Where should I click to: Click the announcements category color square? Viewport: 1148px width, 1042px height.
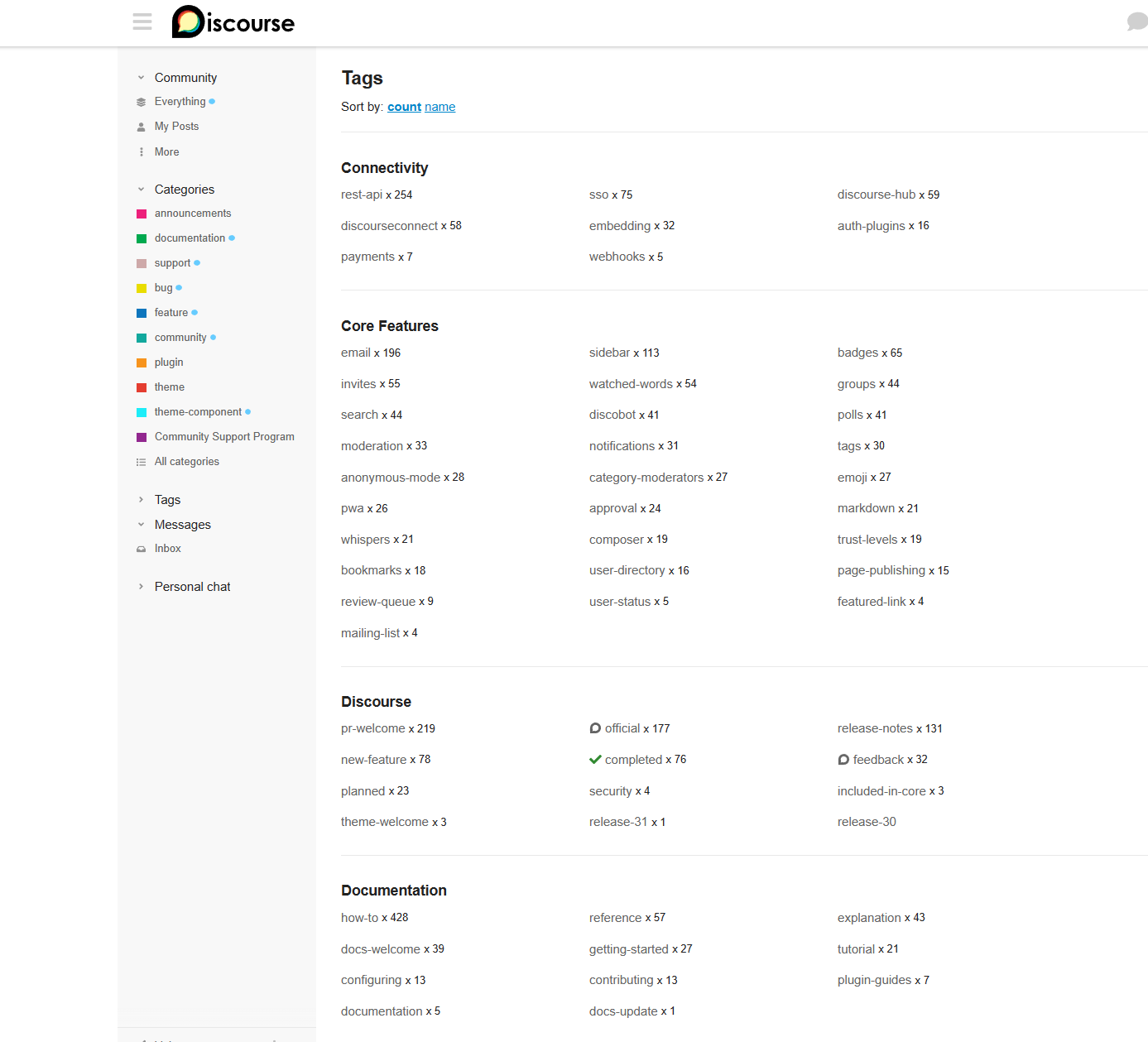tap(142, 214)
